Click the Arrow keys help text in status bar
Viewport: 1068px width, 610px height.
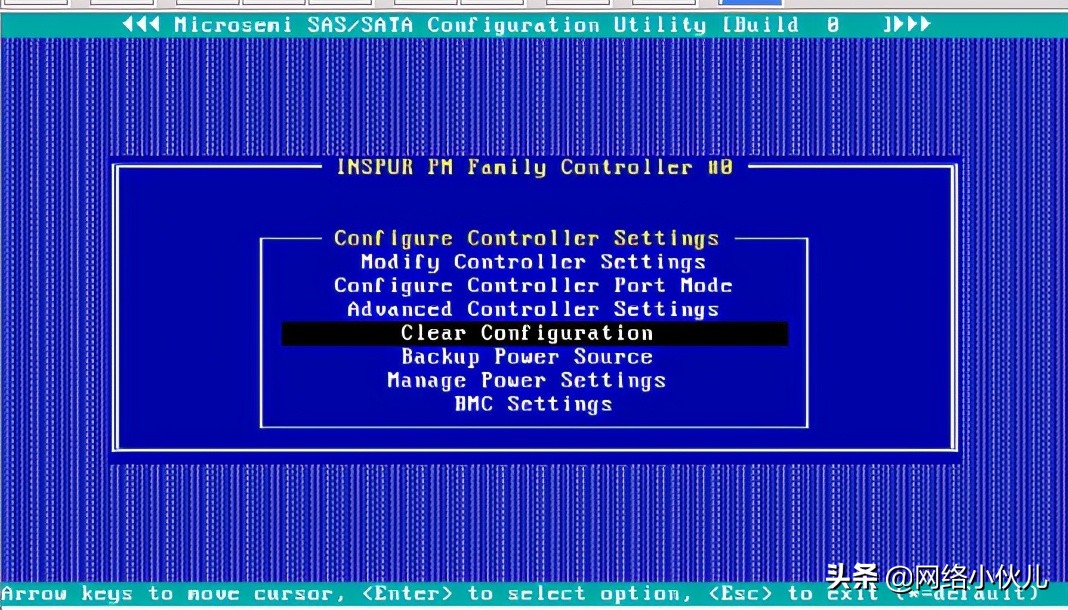(521, 594)
